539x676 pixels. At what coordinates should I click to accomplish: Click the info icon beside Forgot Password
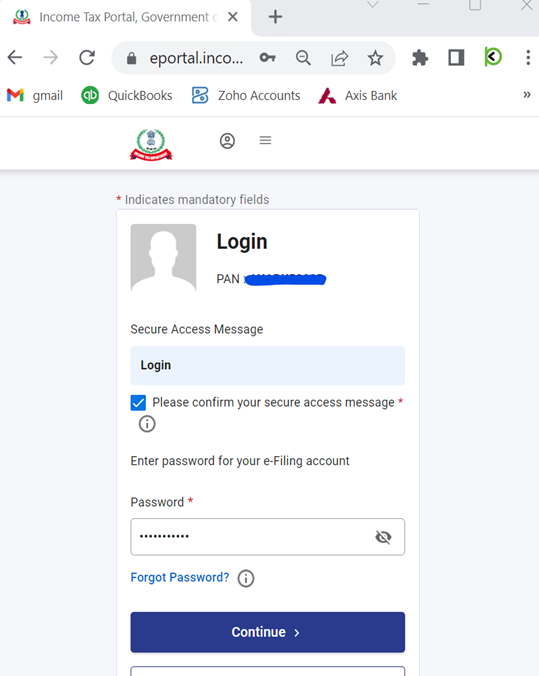pyautogui.click(x=246, y=578)
